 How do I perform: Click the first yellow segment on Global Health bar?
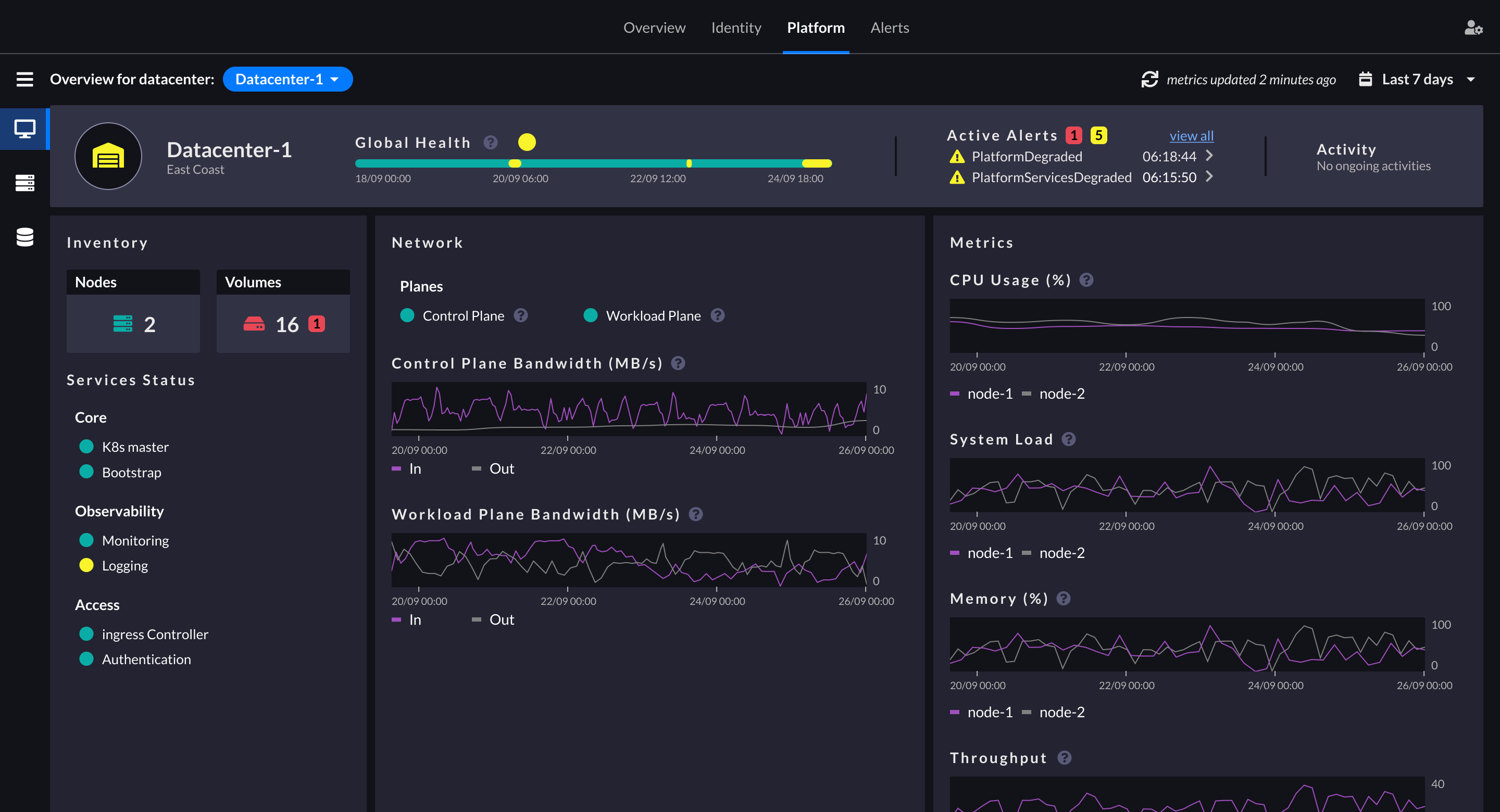pyautogui.click(x=515, y=163)
